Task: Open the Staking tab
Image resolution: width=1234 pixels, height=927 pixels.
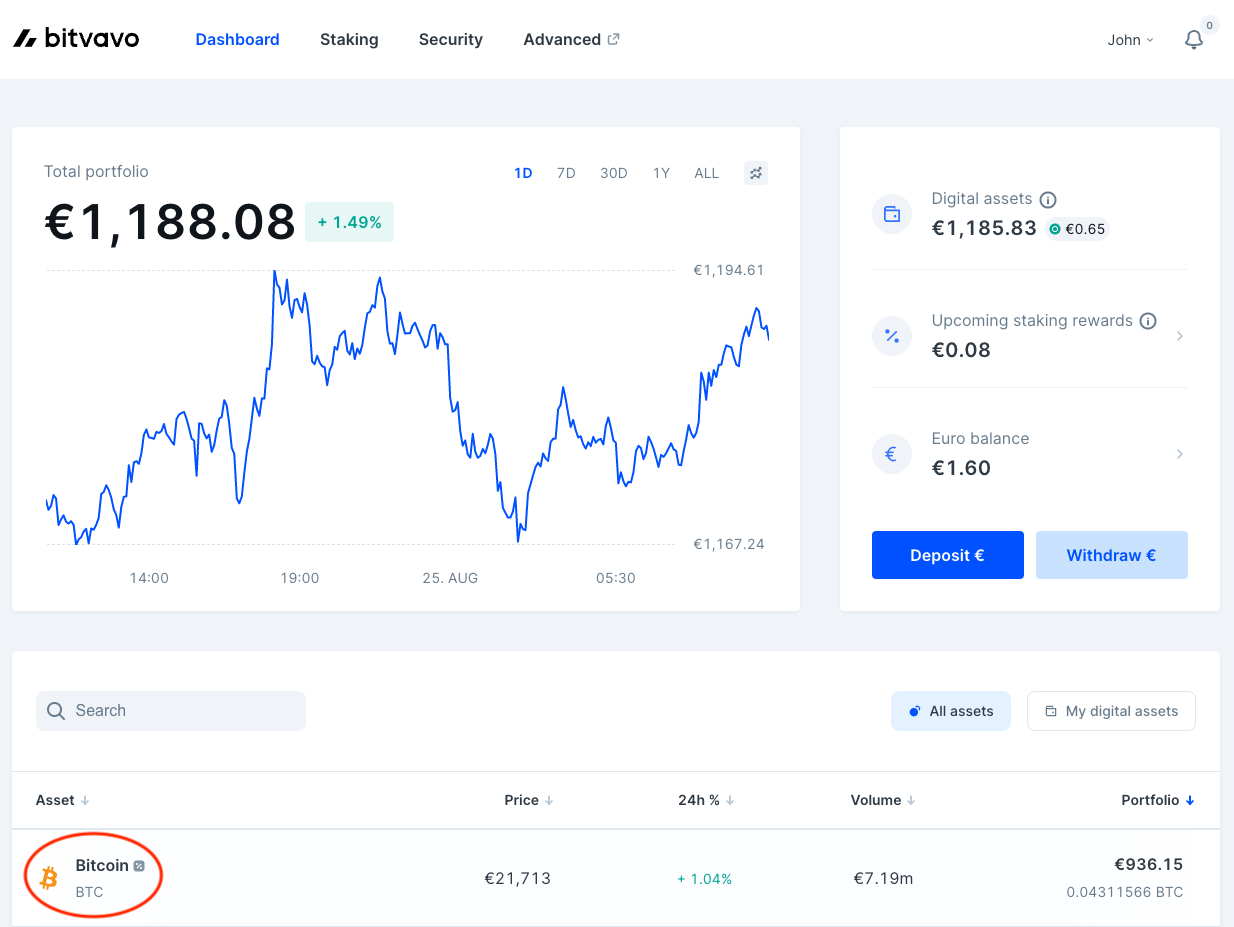Action: (349, 40)
